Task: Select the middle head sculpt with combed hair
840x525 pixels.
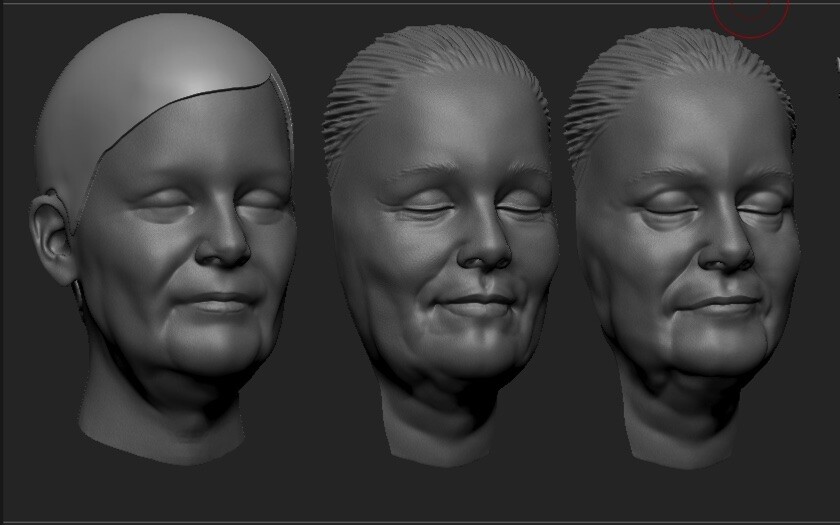Action: coord(440,245)
